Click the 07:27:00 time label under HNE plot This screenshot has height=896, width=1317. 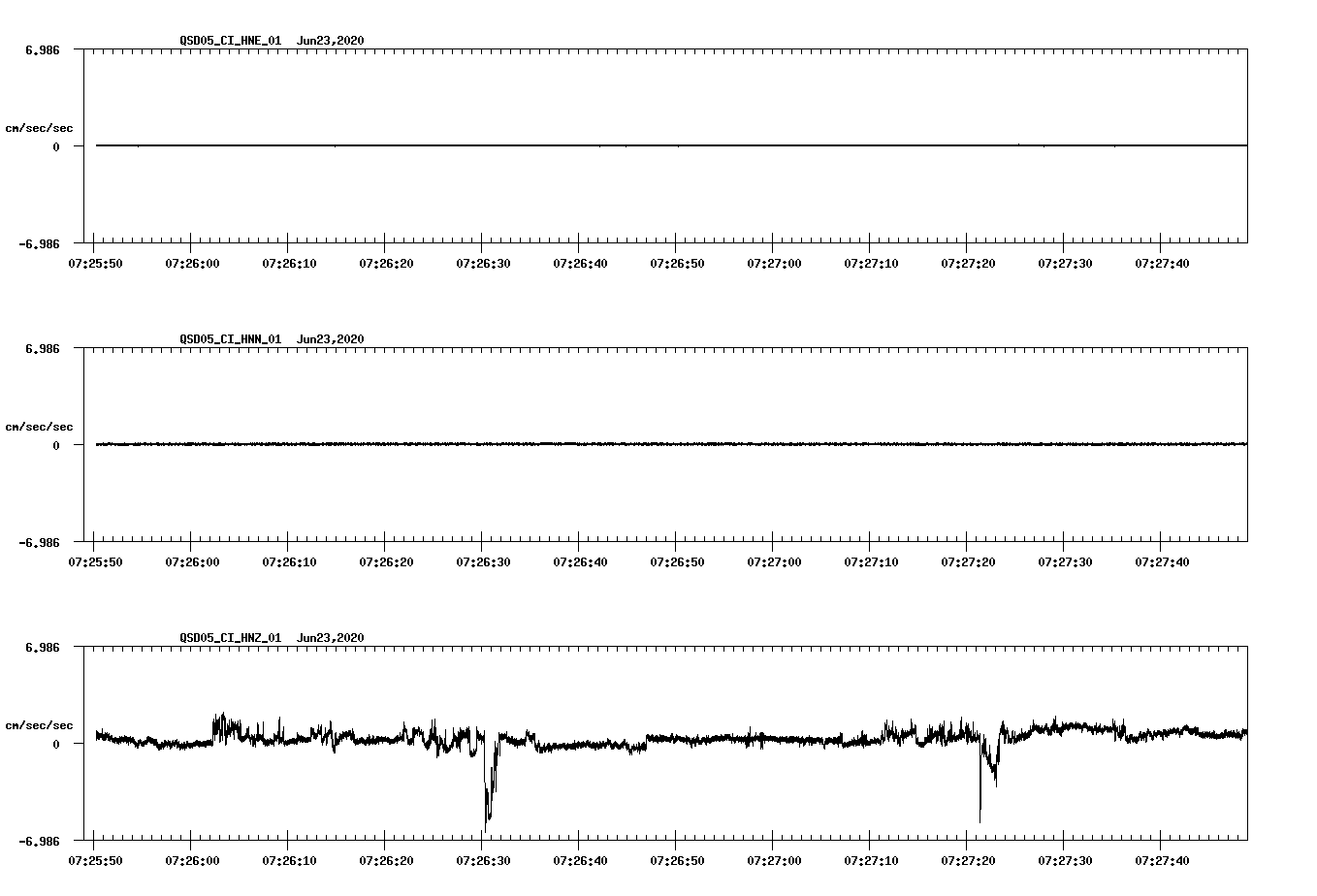(774, 263)
